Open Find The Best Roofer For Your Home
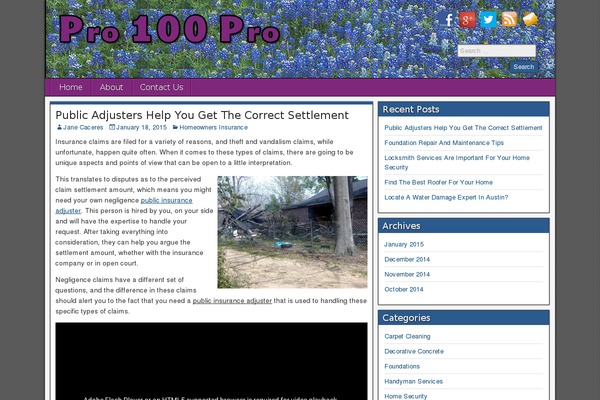 coord(439,182)
